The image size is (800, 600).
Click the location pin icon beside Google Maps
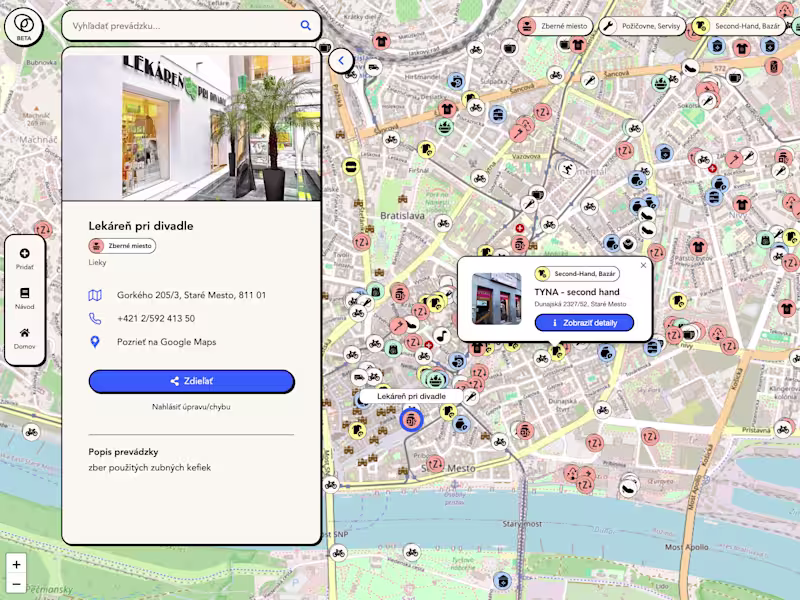tap(95, 342)
